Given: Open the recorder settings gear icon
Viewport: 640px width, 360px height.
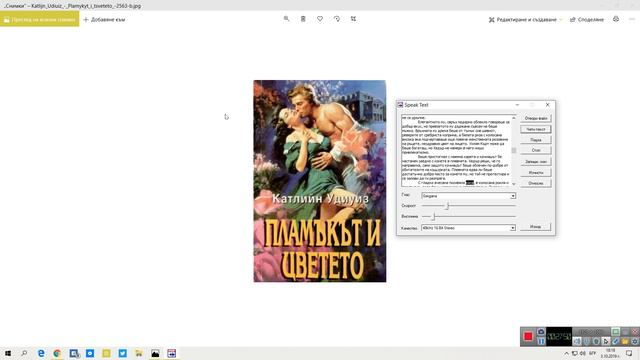Looking at the screenshot, I should (635, 341).
